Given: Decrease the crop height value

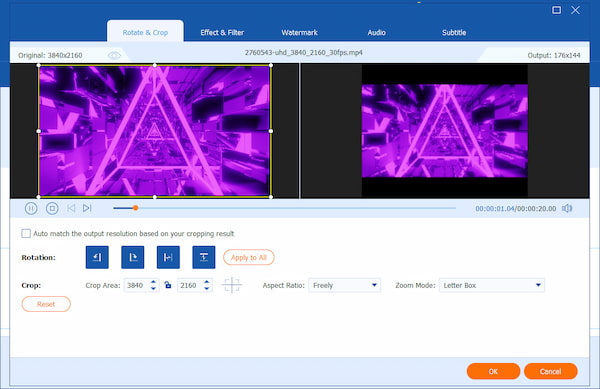Looking at the screenshot, I should 207,288.
